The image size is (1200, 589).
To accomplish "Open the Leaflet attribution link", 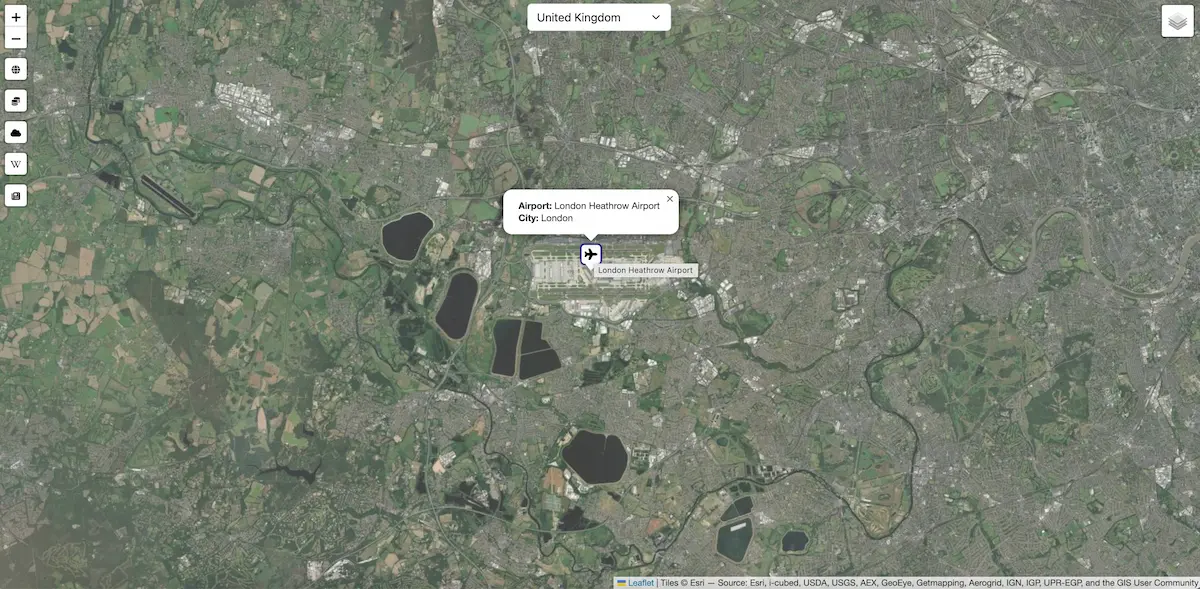I will [x=640, y=583].
